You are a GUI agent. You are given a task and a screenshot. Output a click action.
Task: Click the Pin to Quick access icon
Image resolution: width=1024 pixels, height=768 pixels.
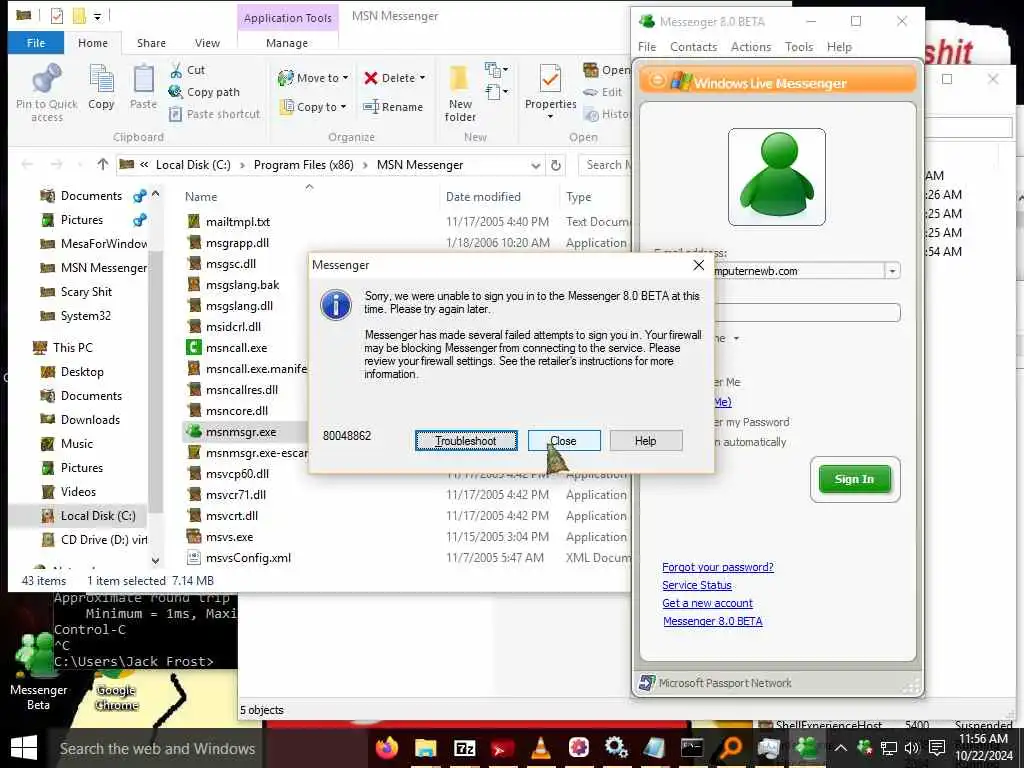(46, 80)
